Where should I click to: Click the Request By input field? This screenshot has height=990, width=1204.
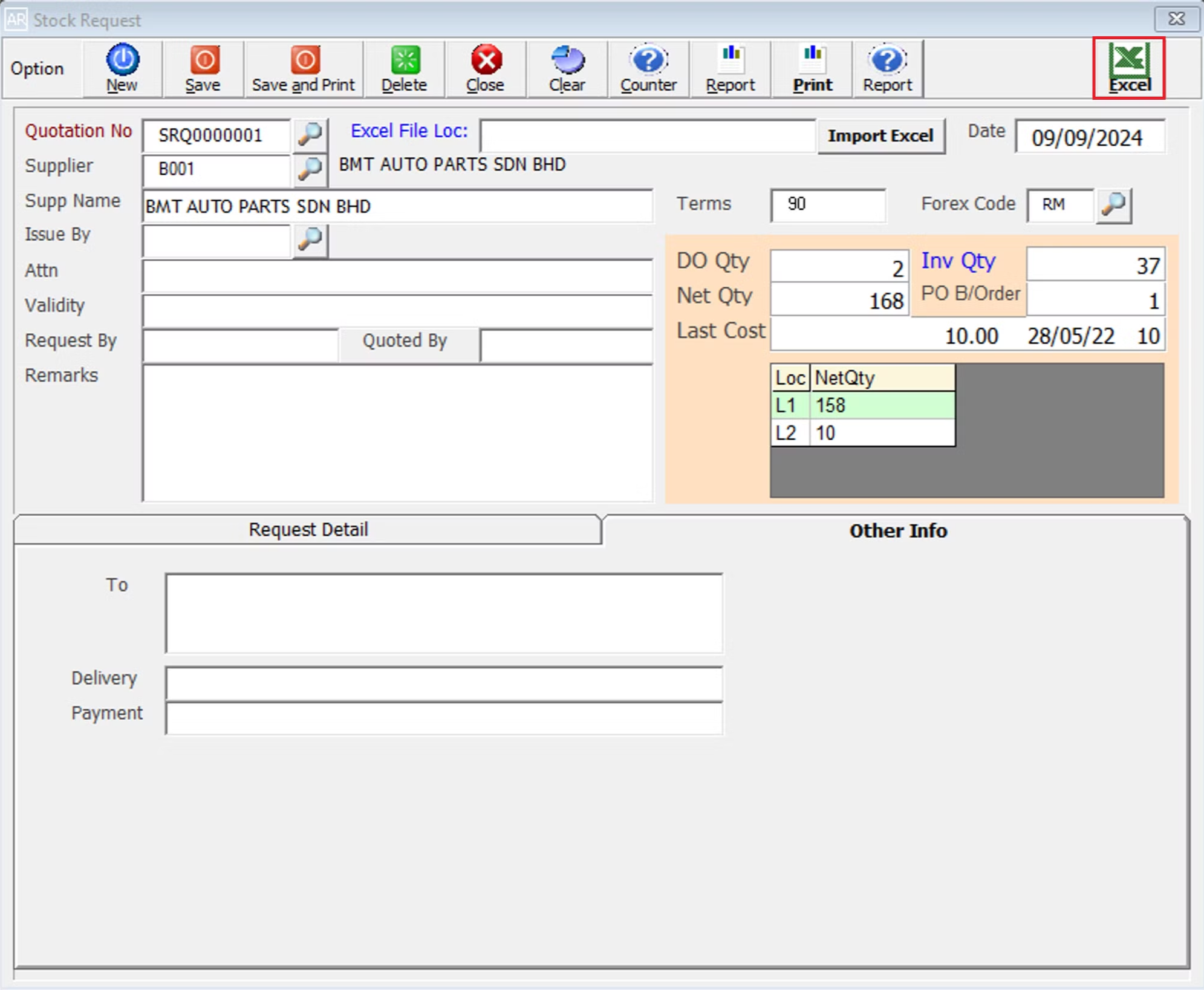(241, 346)
